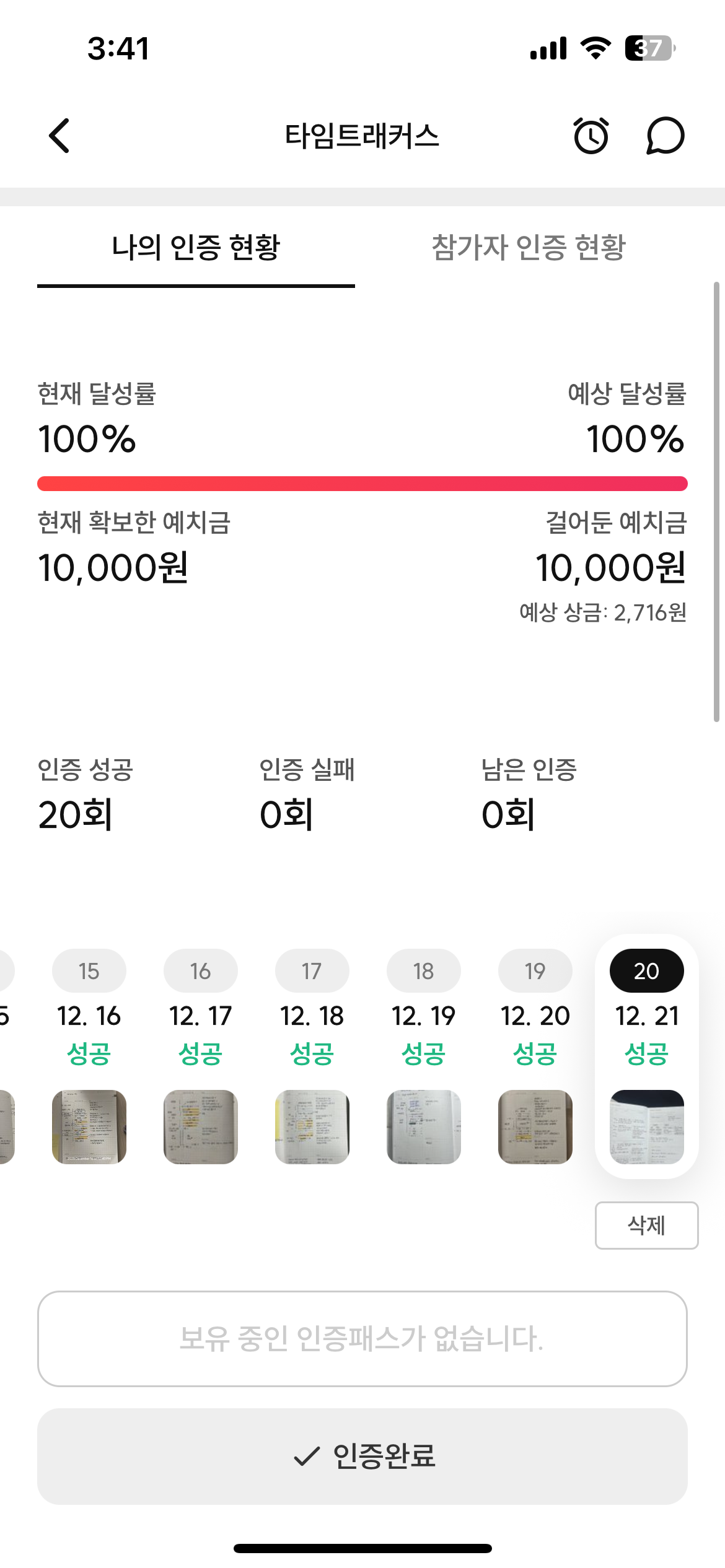Select day 15 badge for 12. 16
Viewport: 725px width, 1568px height.
click(x=89, y=970)
